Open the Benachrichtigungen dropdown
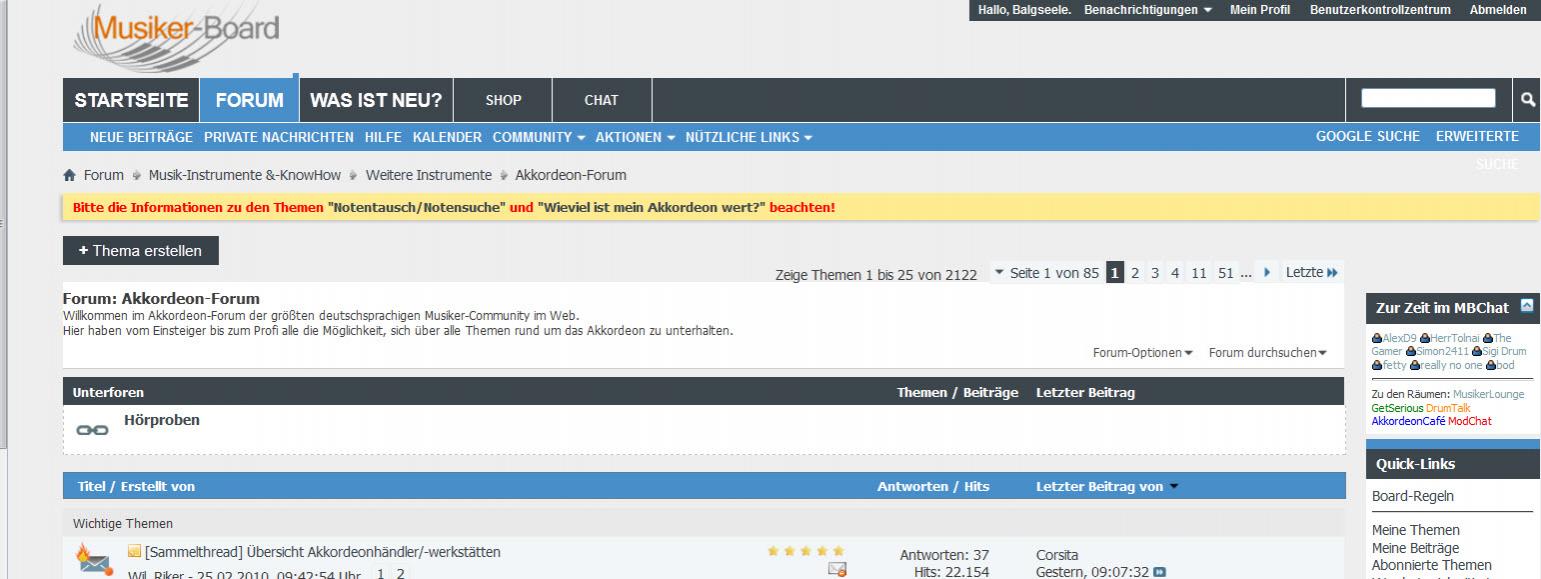The height and width of the screenshot is (579, 1541). [x=1147, y=10]
